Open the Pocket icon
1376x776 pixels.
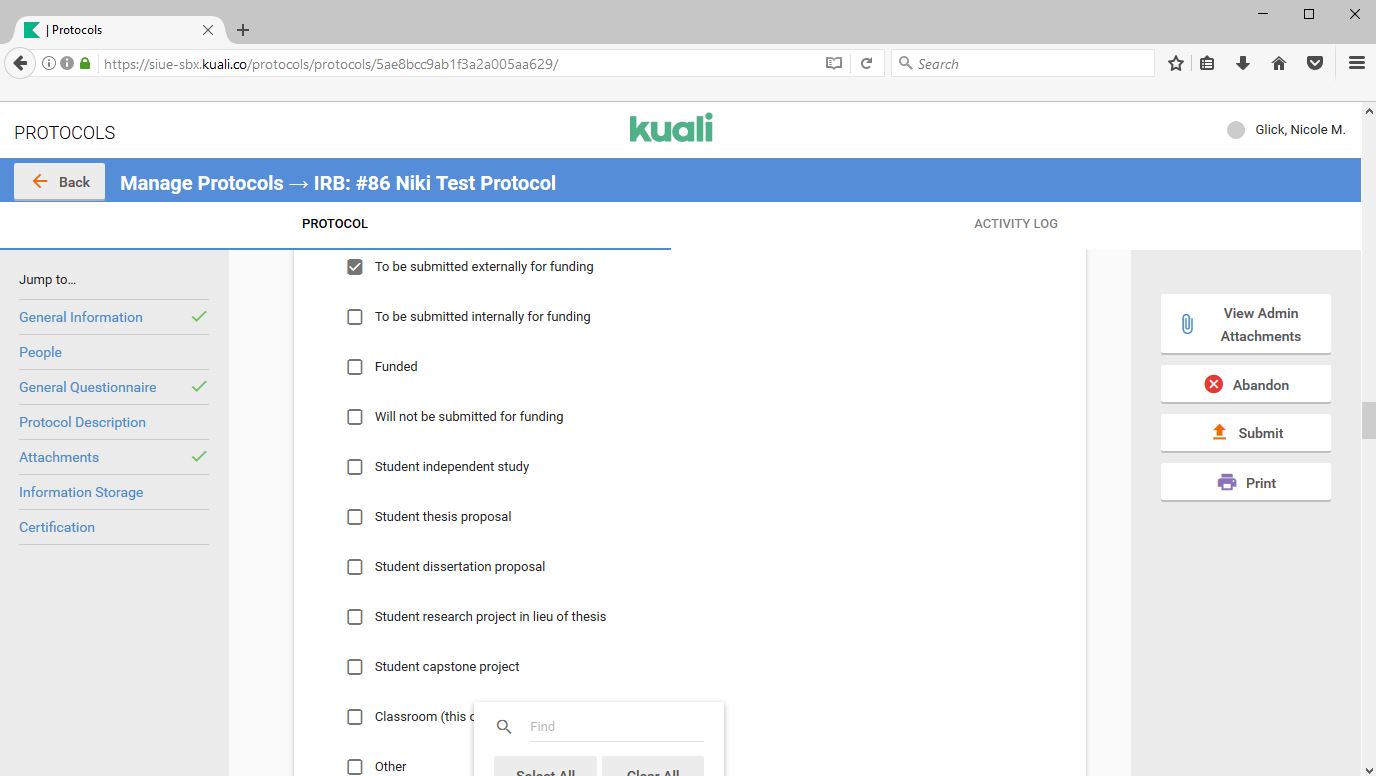(1315, 63)
